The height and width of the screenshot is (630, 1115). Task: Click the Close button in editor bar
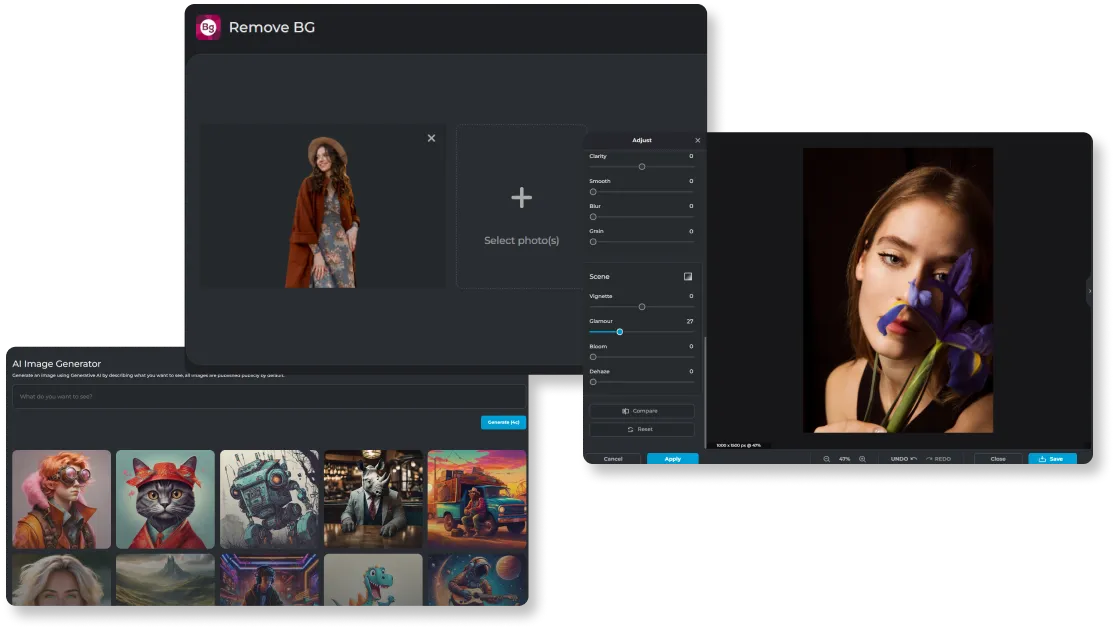click(x=998, y=459)
